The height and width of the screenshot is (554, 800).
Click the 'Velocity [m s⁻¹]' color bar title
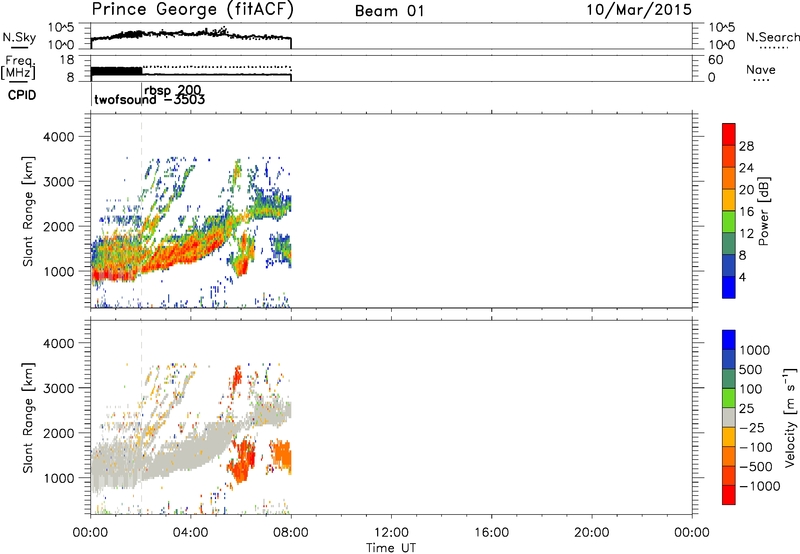[790, 416]
